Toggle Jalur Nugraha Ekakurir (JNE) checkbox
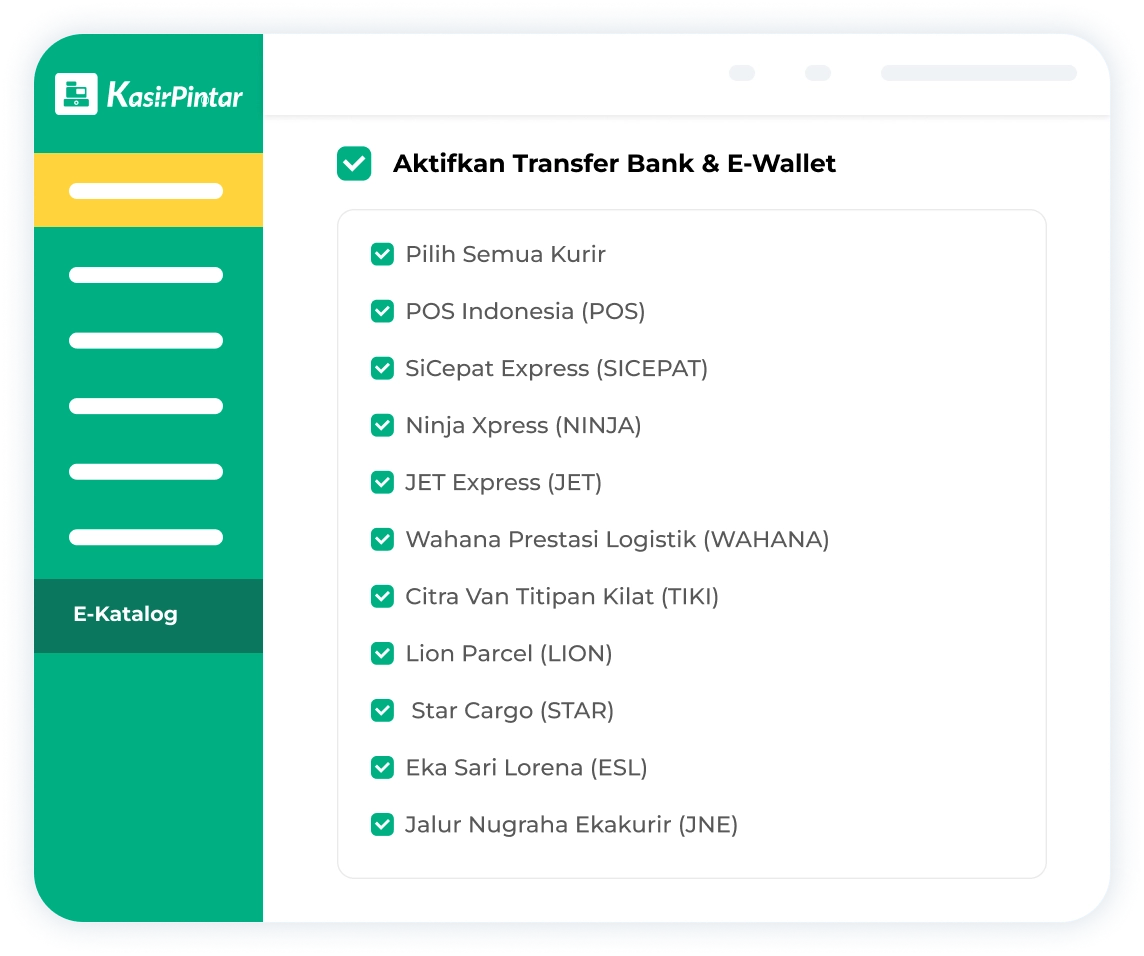Screen dimensions: 1144x956 tap(382, 824)
